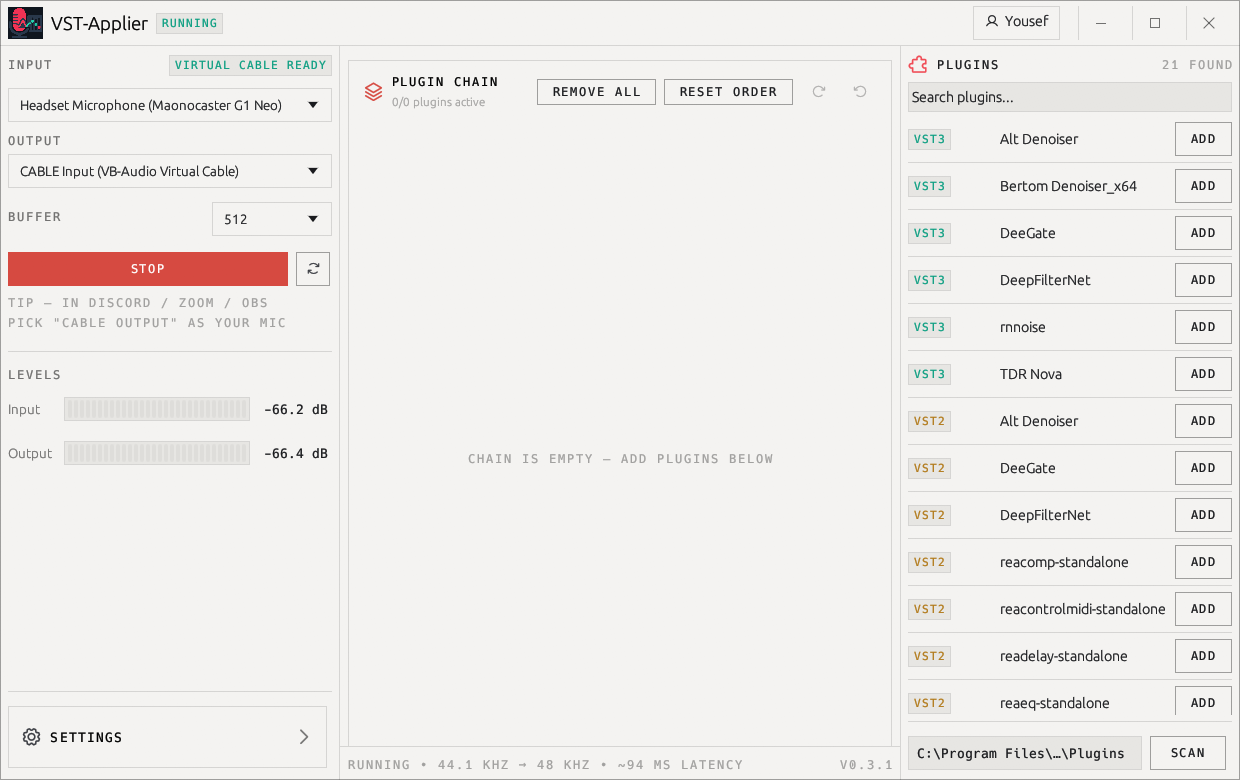Click the Remove All button
The image size is (1240, 780).
pos(596,92)
